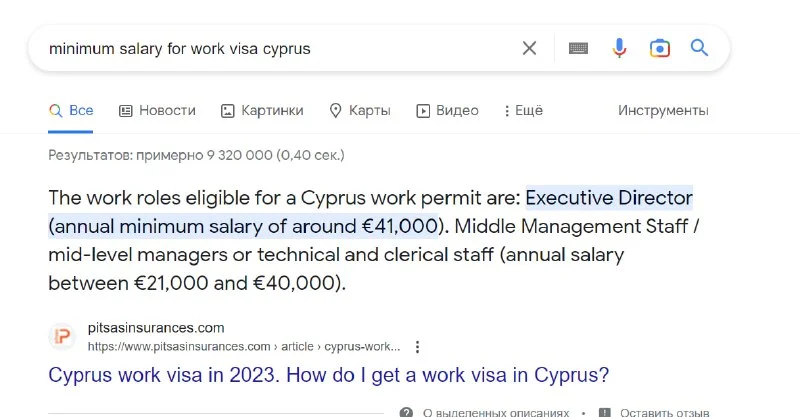The width and height of the screenshot is (800, 417).
Task: Switch to the Картинки tab
Action: pyautogui.click(x=262, y=110)
